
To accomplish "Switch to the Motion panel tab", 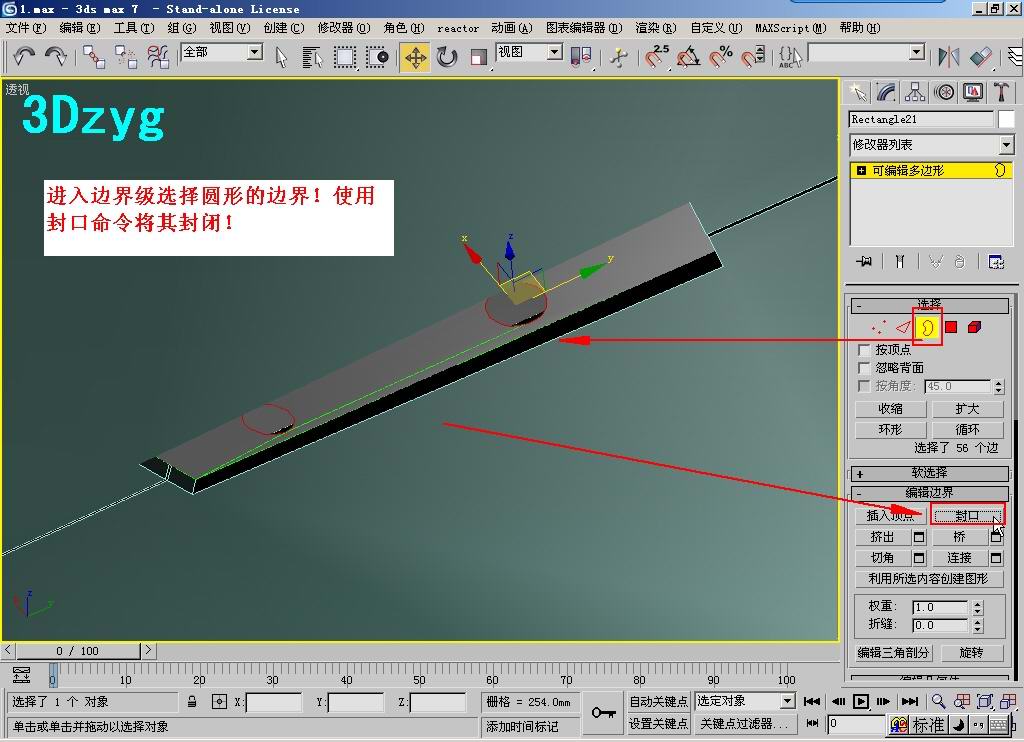I will tap(944, 92).
